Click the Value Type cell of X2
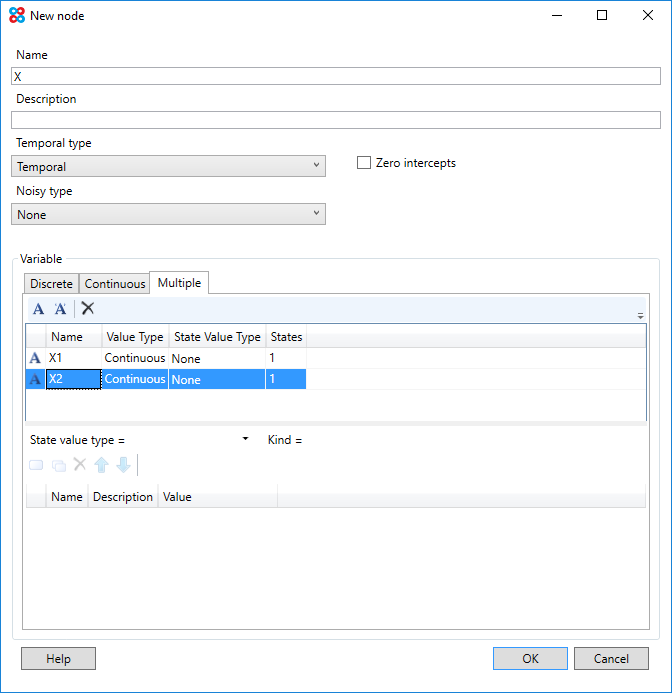Viewport: 672px width, 693px height. 135,379
